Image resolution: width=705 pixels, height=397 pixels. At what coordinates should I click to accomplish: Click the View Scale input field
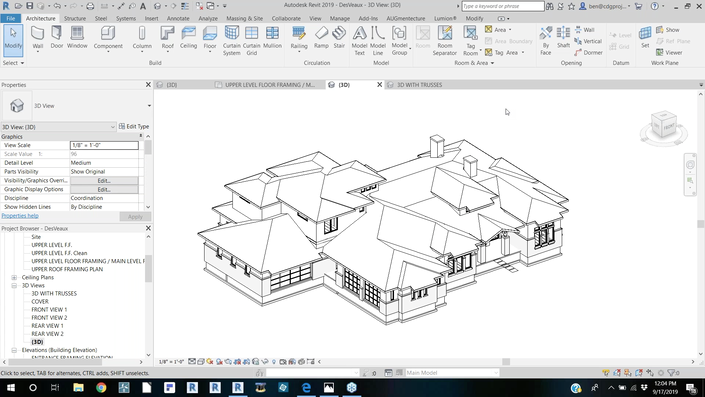104,145
